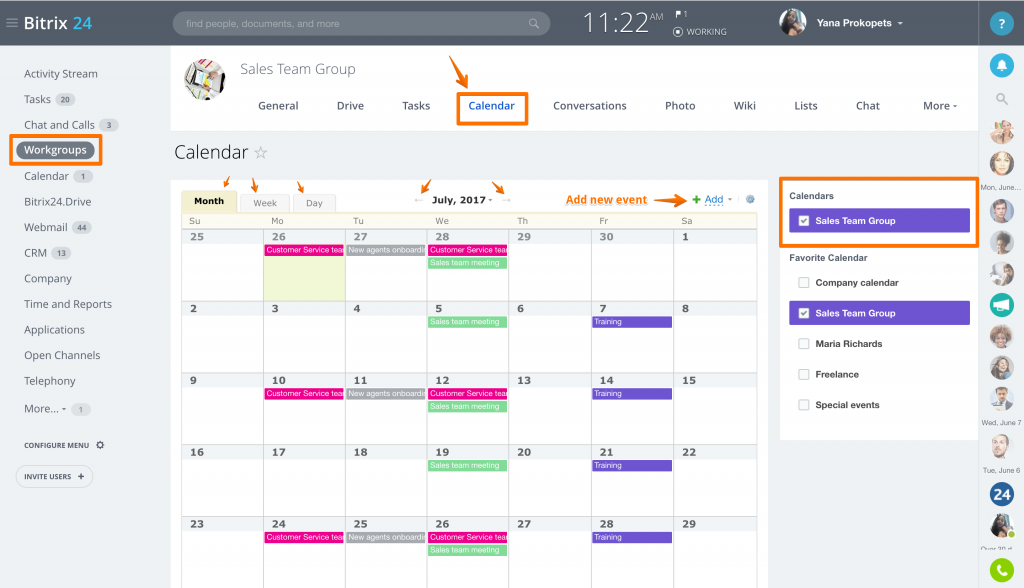Check the Special events calendar checkbox
This screenshot has width=1024, height=588.
pyautogui.click(x=804, y=405)
